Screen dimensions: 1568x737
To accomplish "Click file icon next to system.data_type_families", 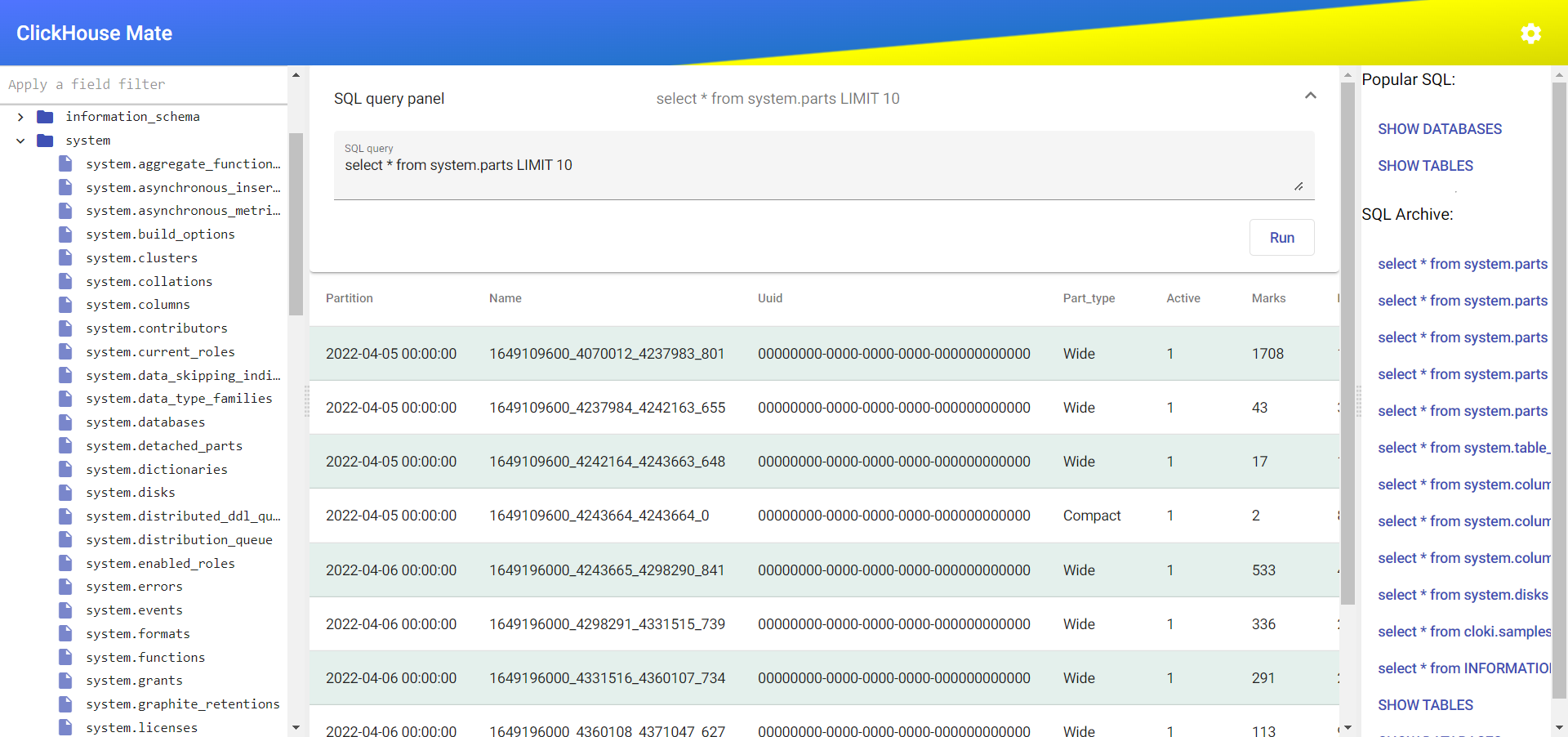I will [x=65, y=399].
